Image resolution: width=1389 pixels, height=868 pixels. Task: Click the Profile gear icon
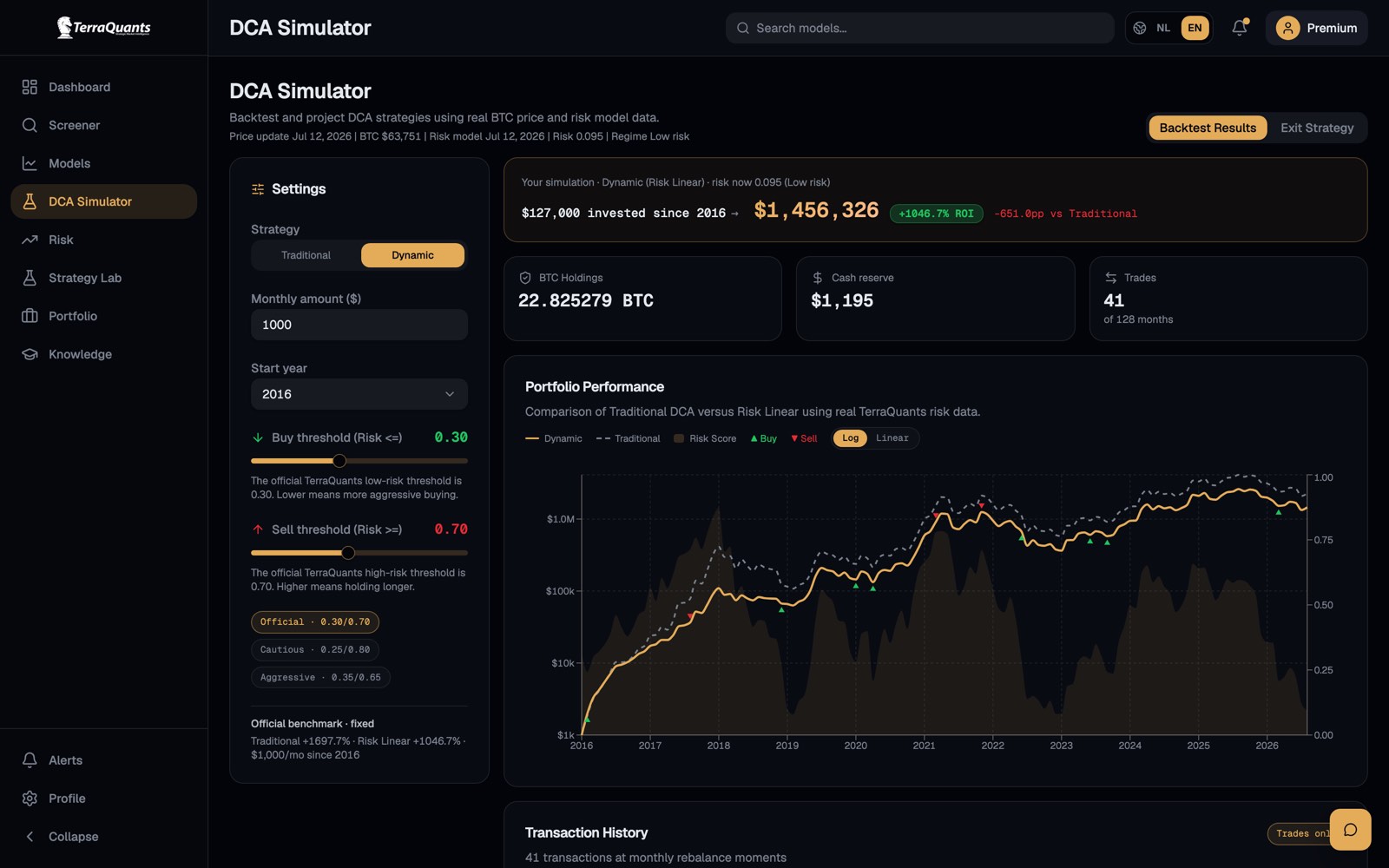pyautogui.click(x=30, y=799)
